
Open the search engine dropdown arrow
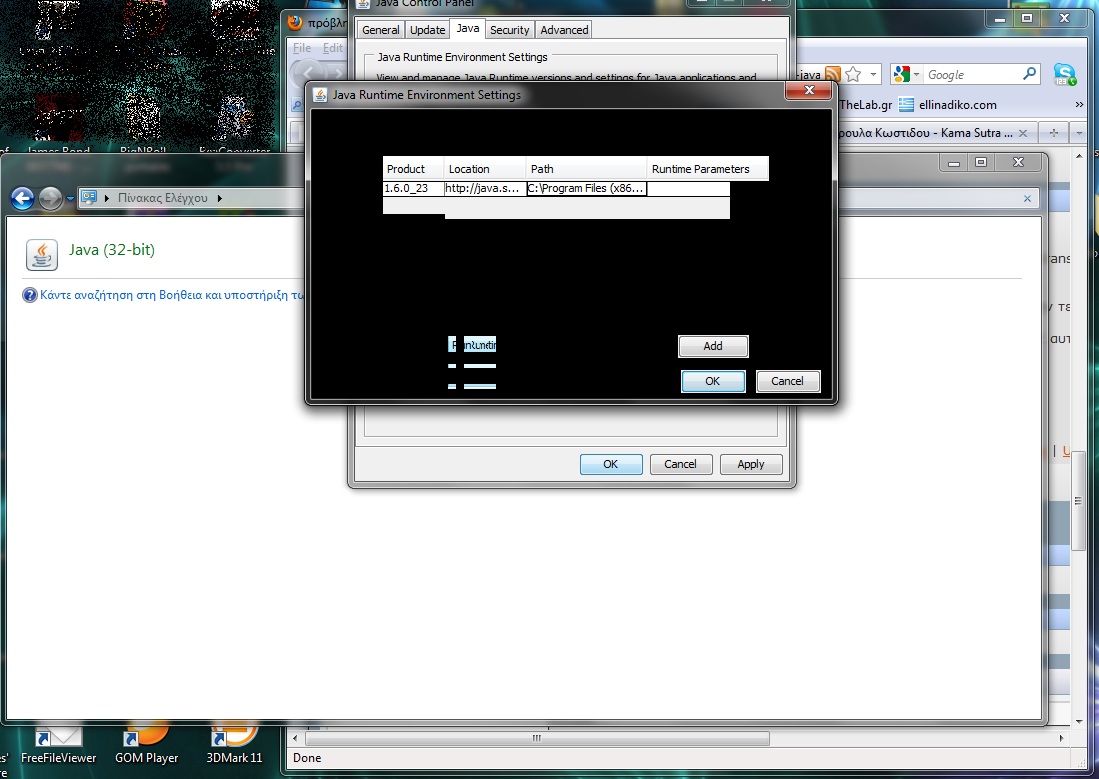(916, 74)
